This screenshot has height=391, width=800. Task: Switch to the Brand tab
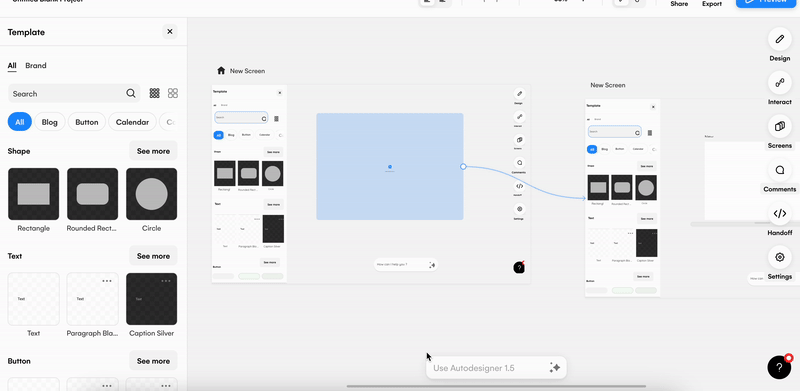(x=36, y=65)
